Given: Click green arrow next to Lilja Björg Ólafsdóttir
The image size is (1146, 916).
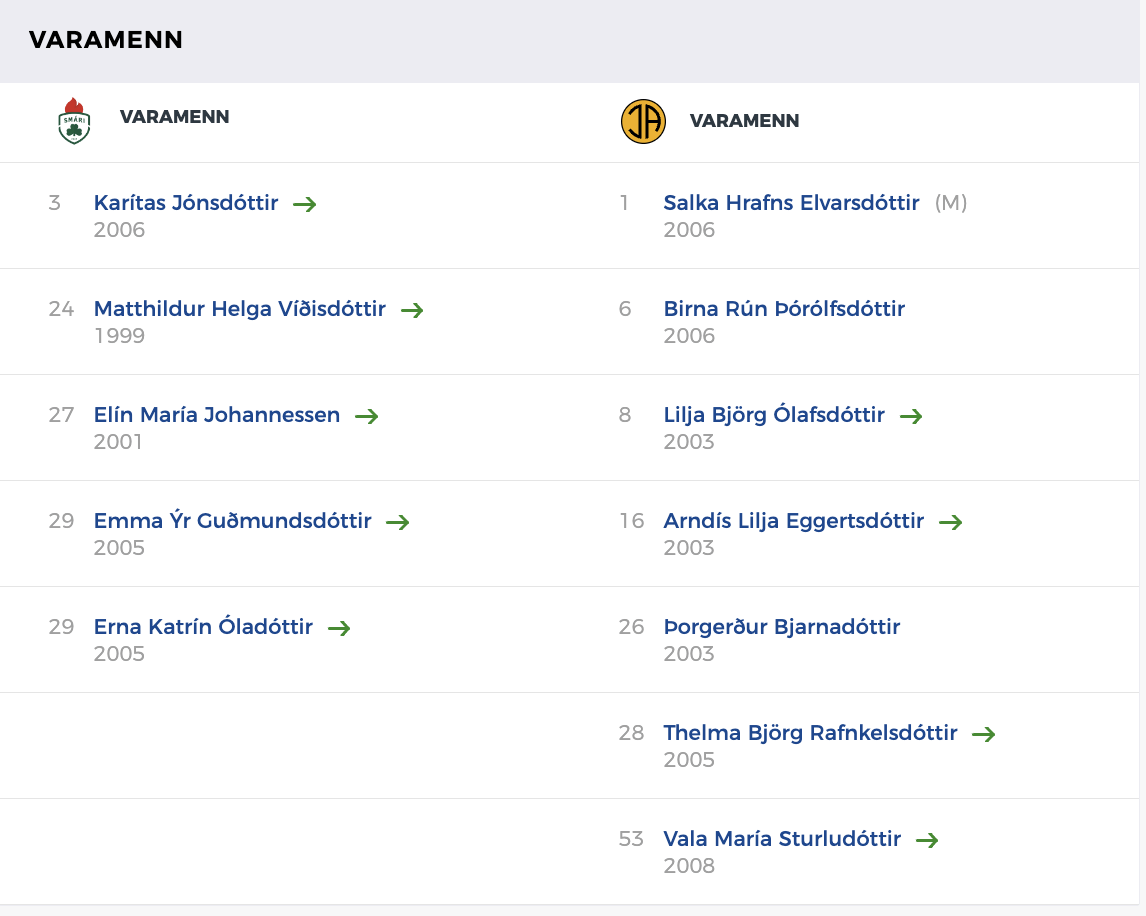Looking at the screenshot, I should tap(911, 416).
